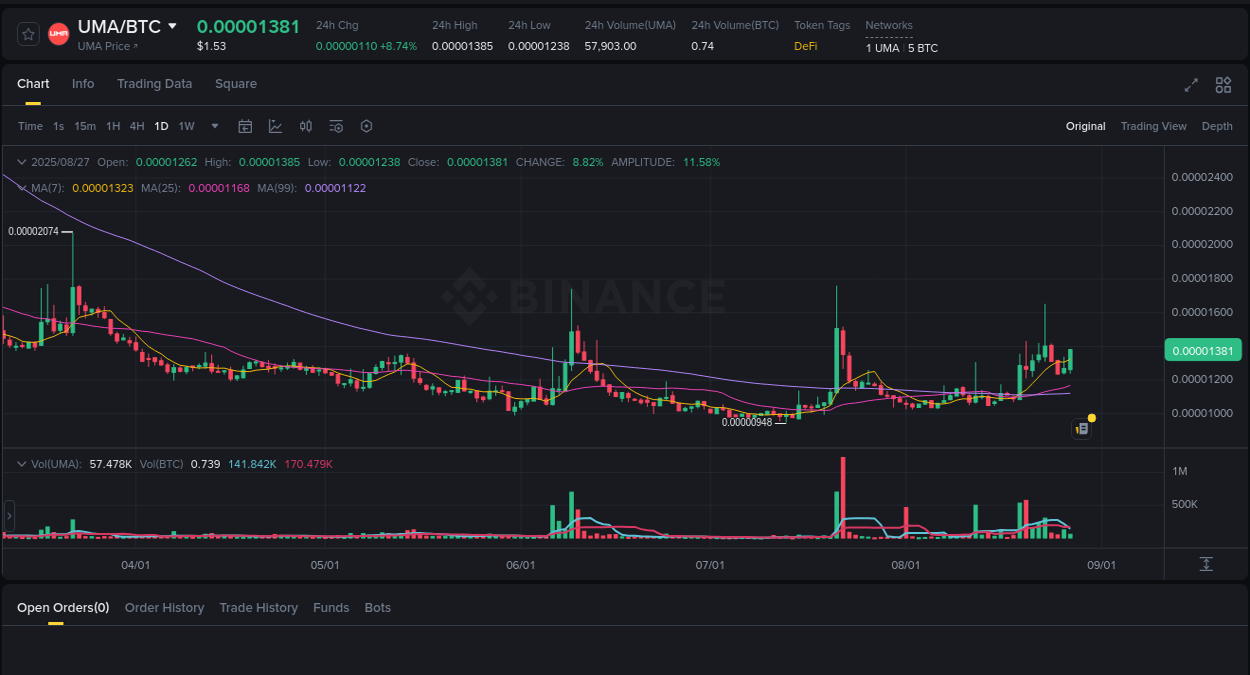Click the auto-fit vertical scale icon
Image resolution: width=1250 pixels, height=675 pixels.
(x=1206, y=564)
